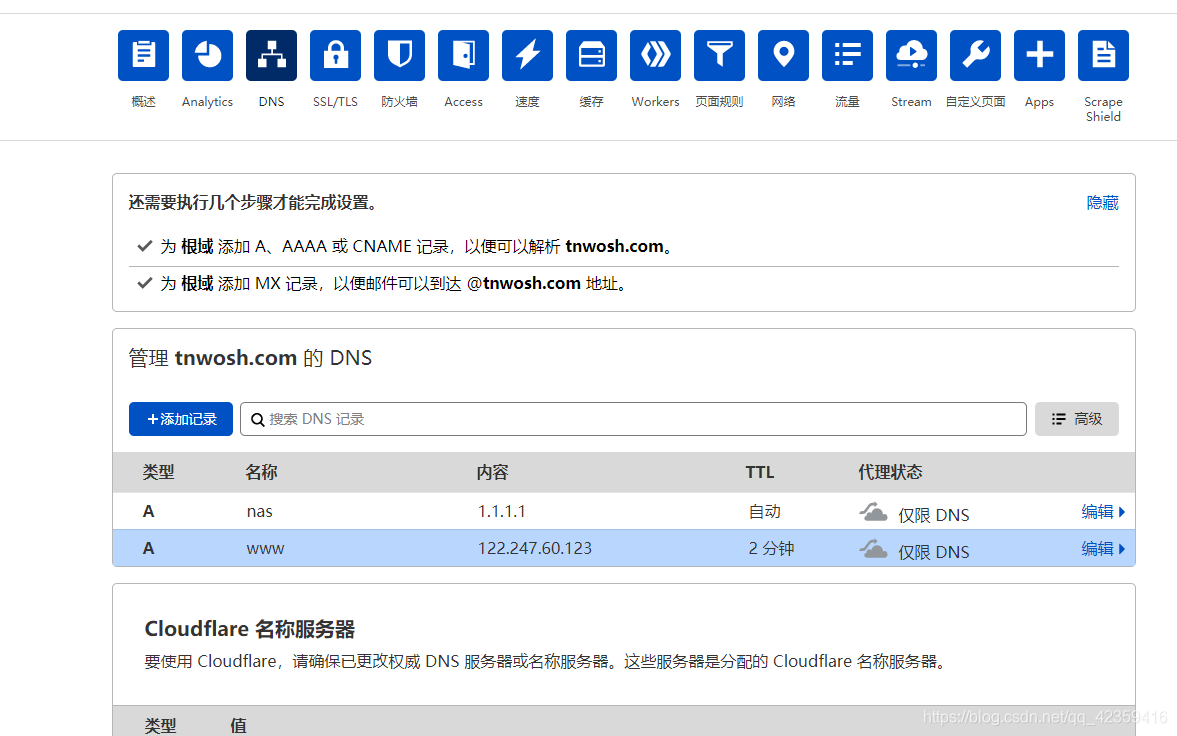Viewport: 1177px width, 736px height.
Task: Open the Analytics pie chart icon
Action: click(207, 56)
